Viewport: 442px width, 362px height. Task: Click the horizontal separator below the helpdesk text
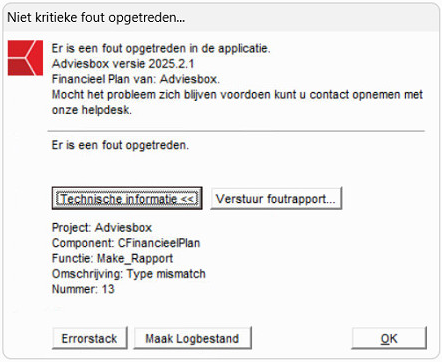pyautogui.click(x=236, y=131)
